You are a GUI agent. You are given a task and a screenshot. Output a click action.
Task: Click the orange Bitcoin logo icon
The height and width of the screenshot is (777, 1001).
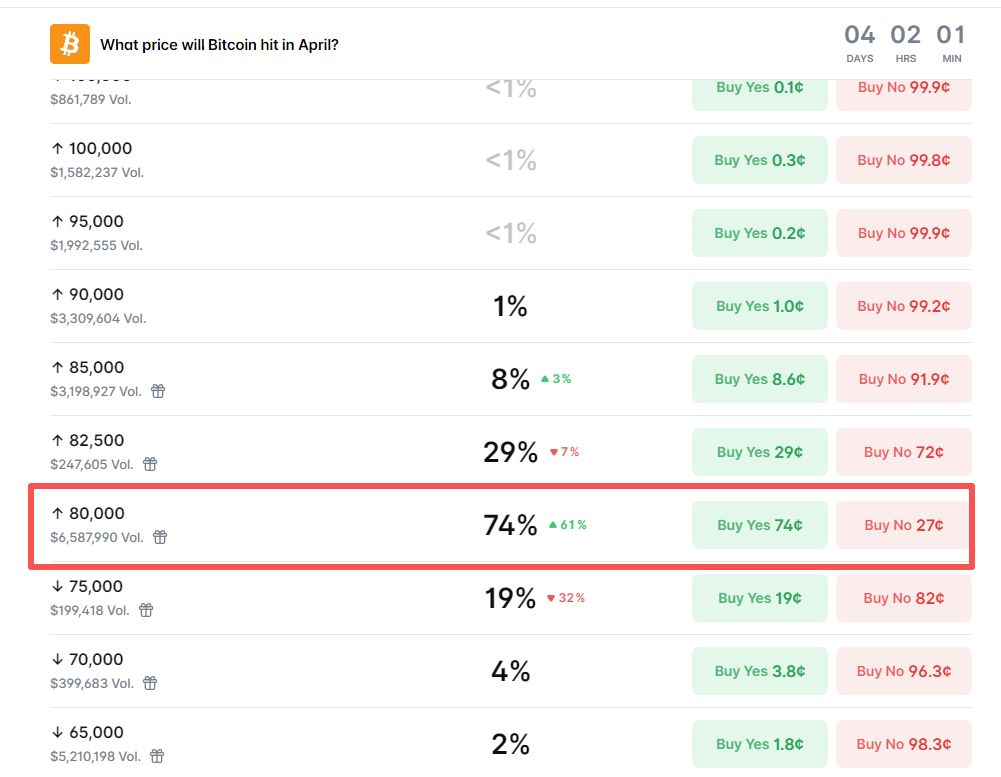pyautogui.click(x=70, y=44)
